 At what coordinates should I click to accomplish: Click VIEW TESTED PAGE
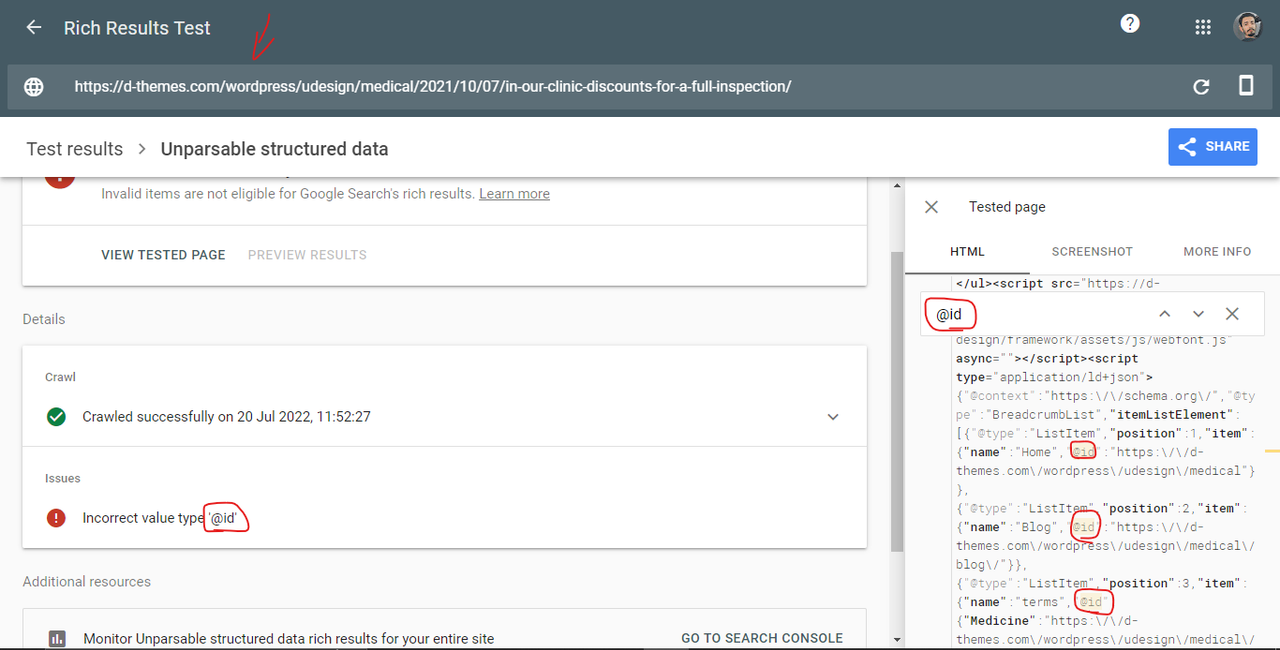point(163,255)
